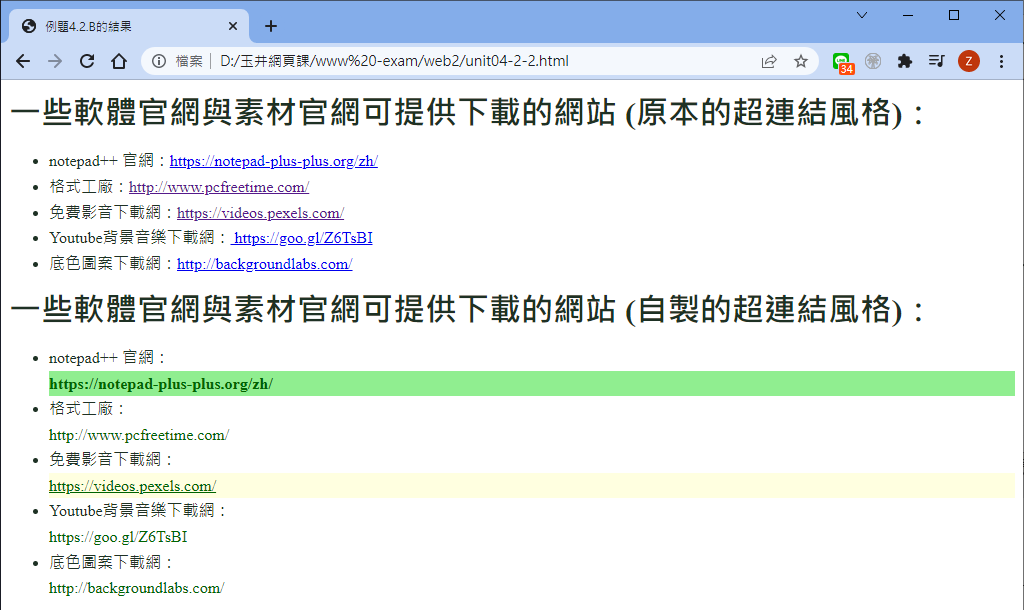Viewport: 1024px width, 610px height.
Task: Open a new tab with plus button
Action: pyautogui.click(x=271, y=26)
